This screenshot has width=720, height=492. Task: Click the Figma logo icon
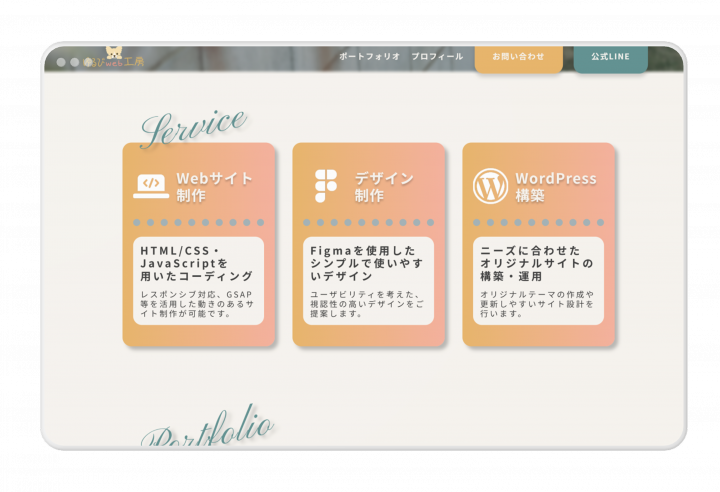326,186
